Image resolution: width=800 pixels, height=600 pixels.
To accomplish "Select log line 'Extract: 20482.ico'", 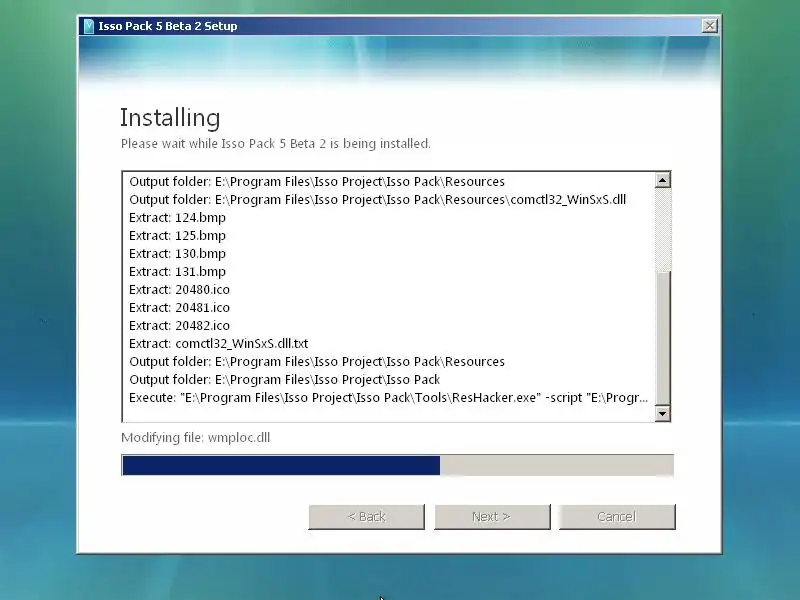I will pos(179,326).
